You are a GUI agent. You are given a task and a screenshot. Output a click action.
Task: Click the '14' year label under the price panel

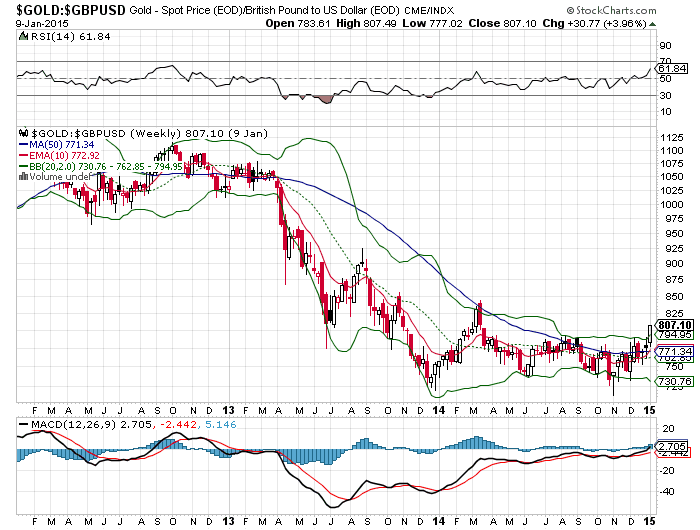click(x=439, y=410)
